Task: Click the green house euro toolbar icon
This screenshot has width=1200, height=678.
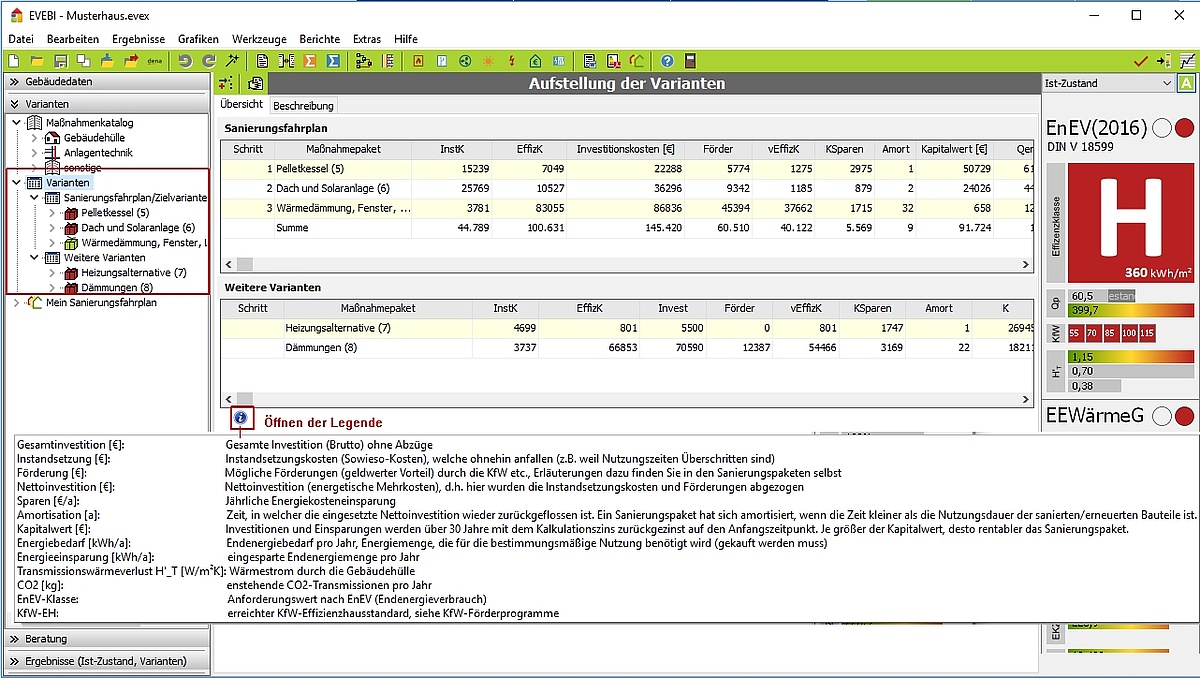Action: click(535, 61)
